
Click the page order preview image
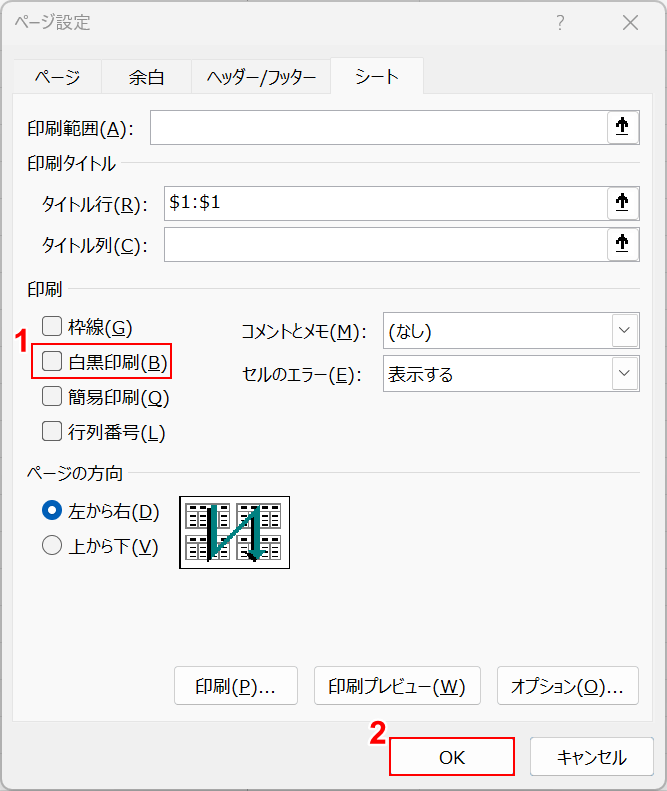[234, 532]
